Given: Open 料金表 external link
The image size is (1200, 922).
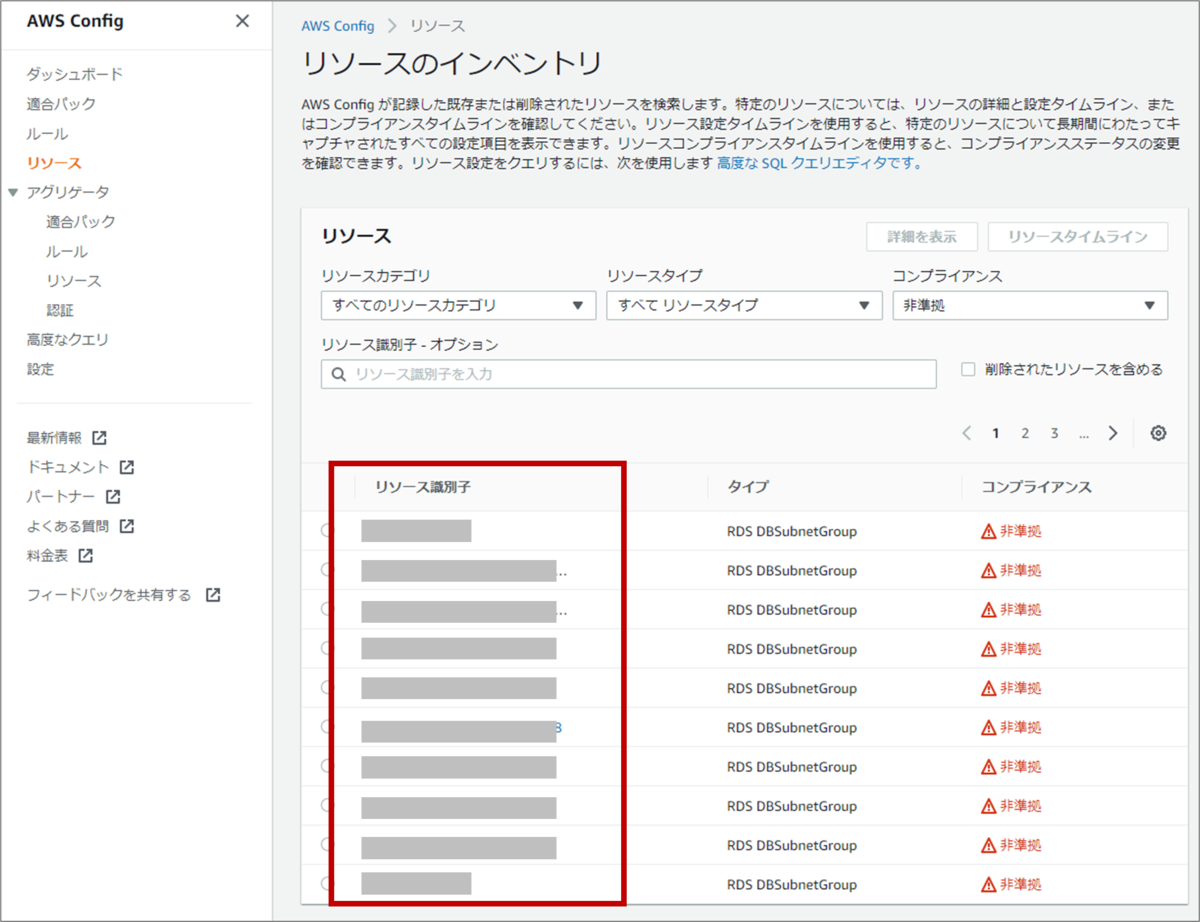Looking at the screenshot, I should [x=48, y=555].
